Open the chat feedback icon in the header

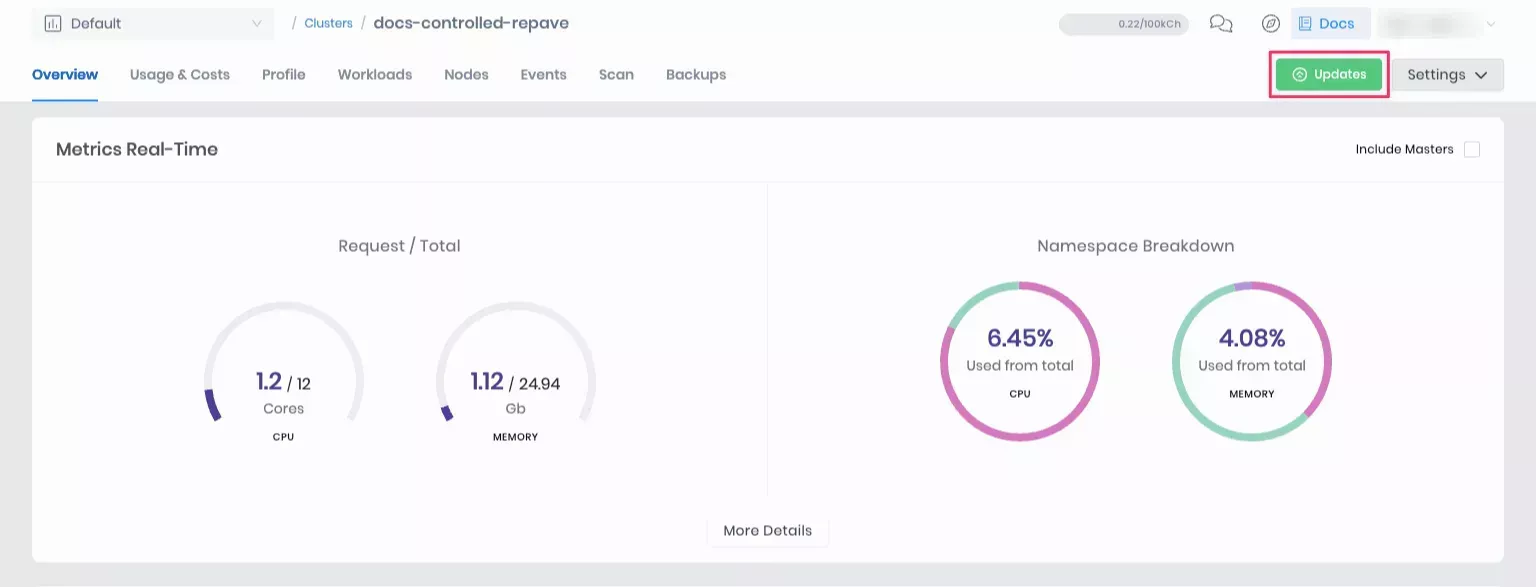(x=1221, y=24)
